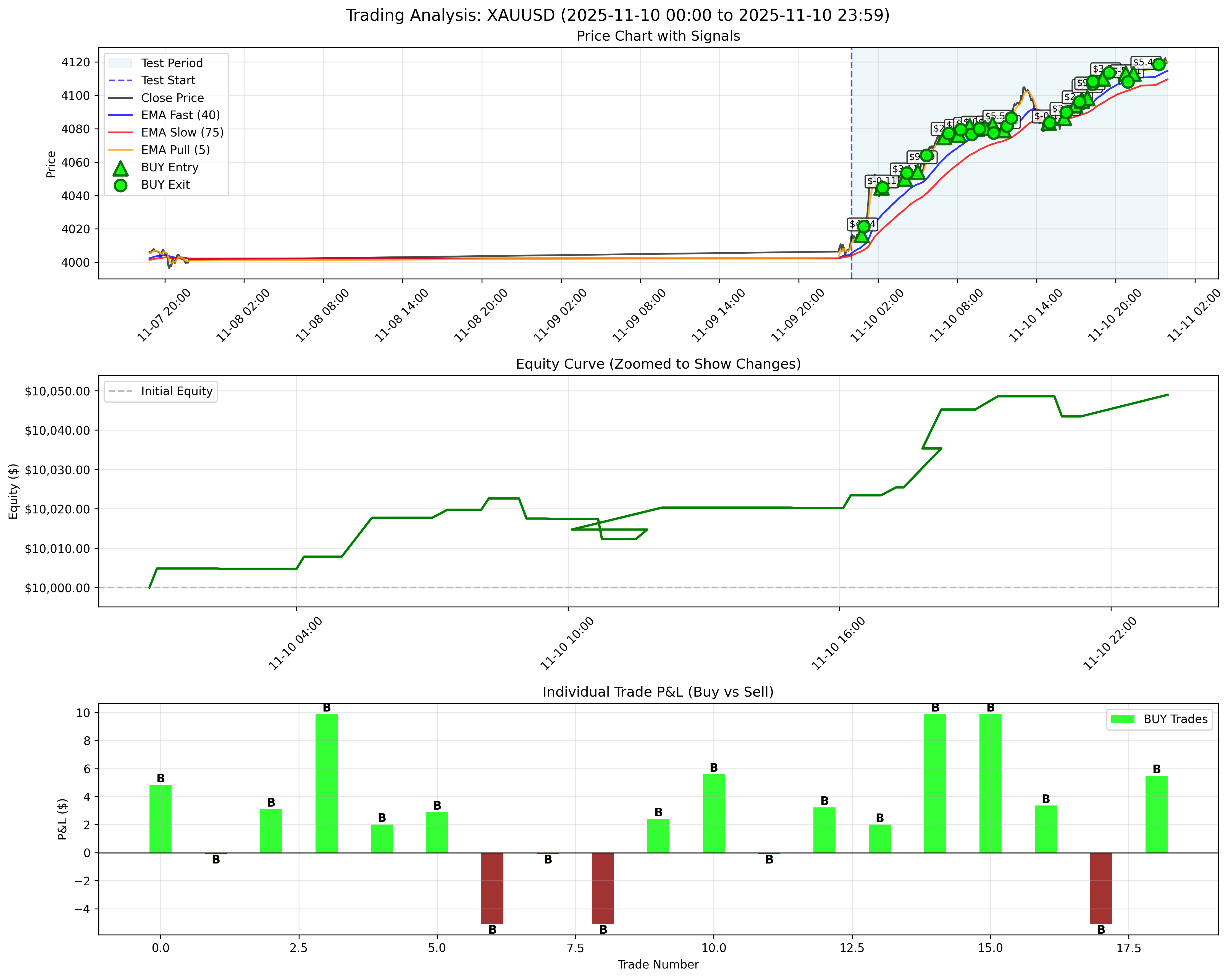Click the red loss bar at trade 6
Image resolution: width=1232 pixels, height=979 pixels.
tap(492, 888)
